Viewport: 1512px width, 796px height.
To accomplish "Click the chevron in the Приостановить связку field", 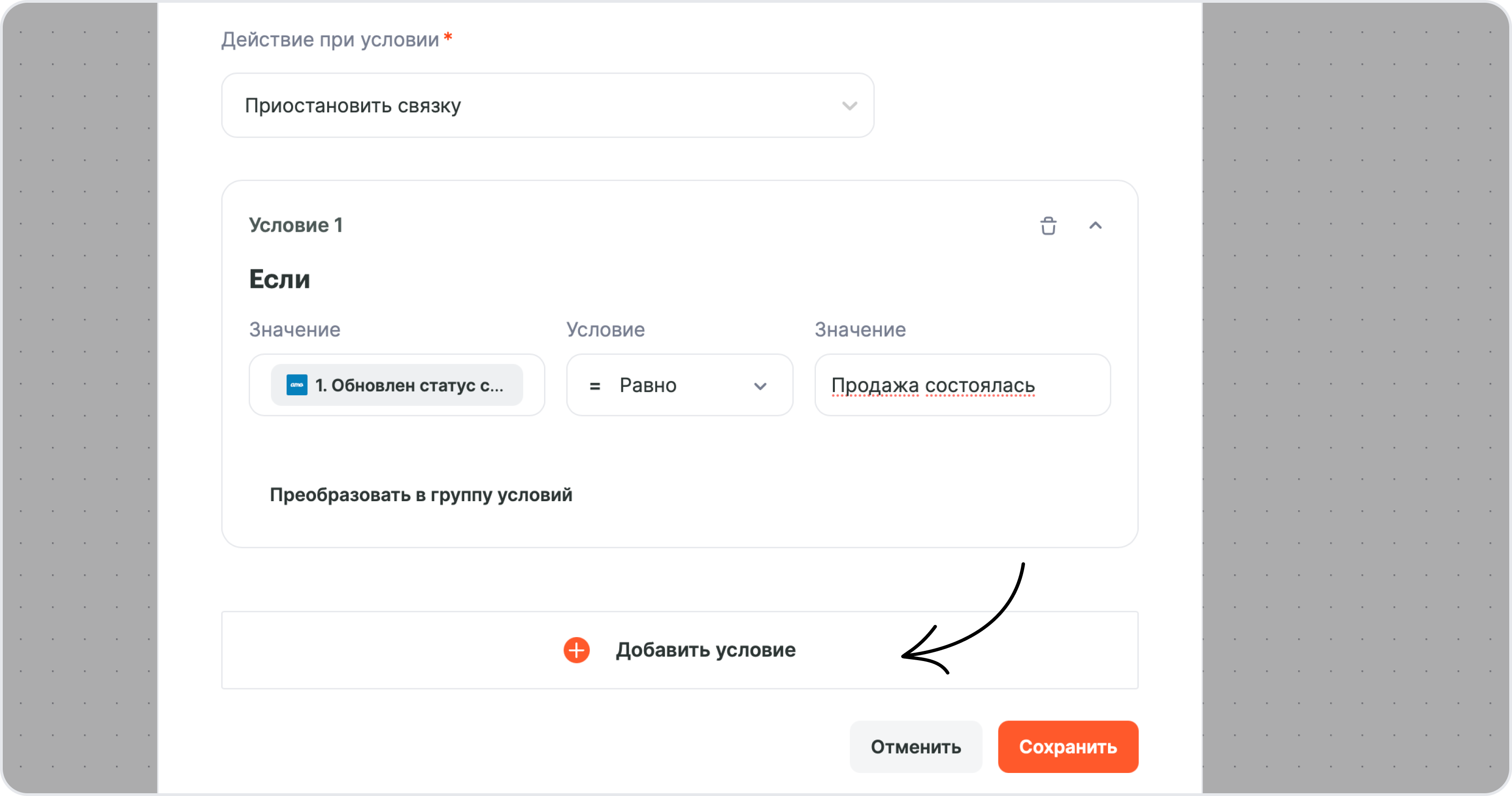I will [x=850, y=106].
